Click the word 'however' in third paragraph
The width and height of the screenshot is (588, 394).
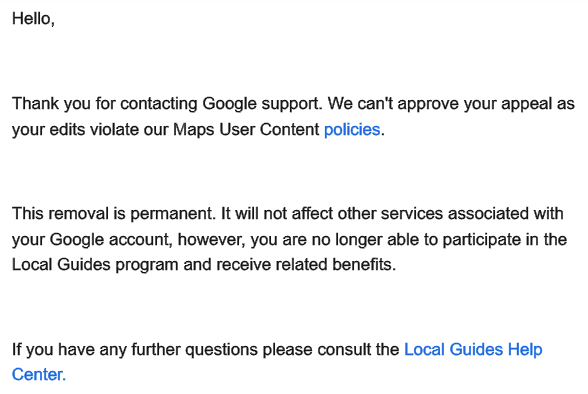click(x=211, y=240)
